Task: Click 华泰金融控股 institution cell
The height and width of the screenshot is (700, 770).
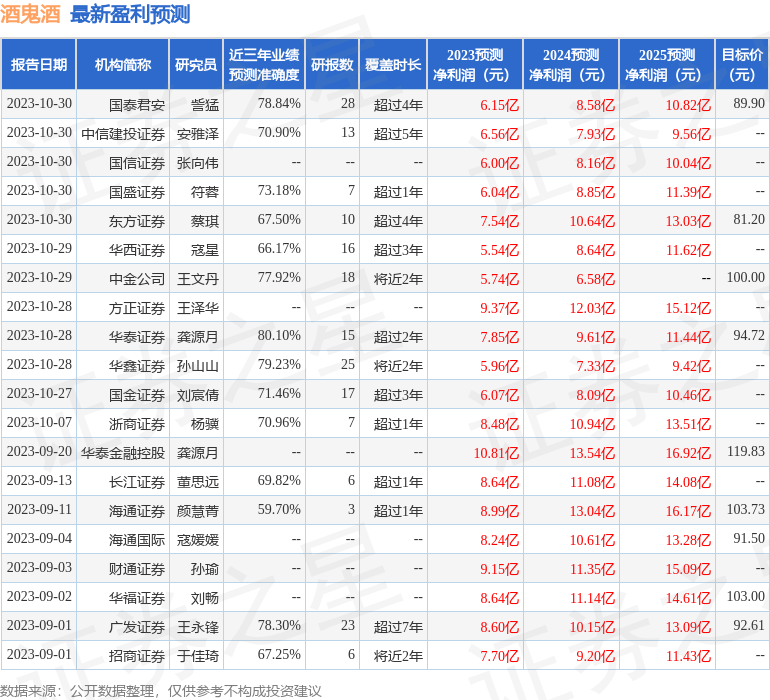Action: point(123,452)
